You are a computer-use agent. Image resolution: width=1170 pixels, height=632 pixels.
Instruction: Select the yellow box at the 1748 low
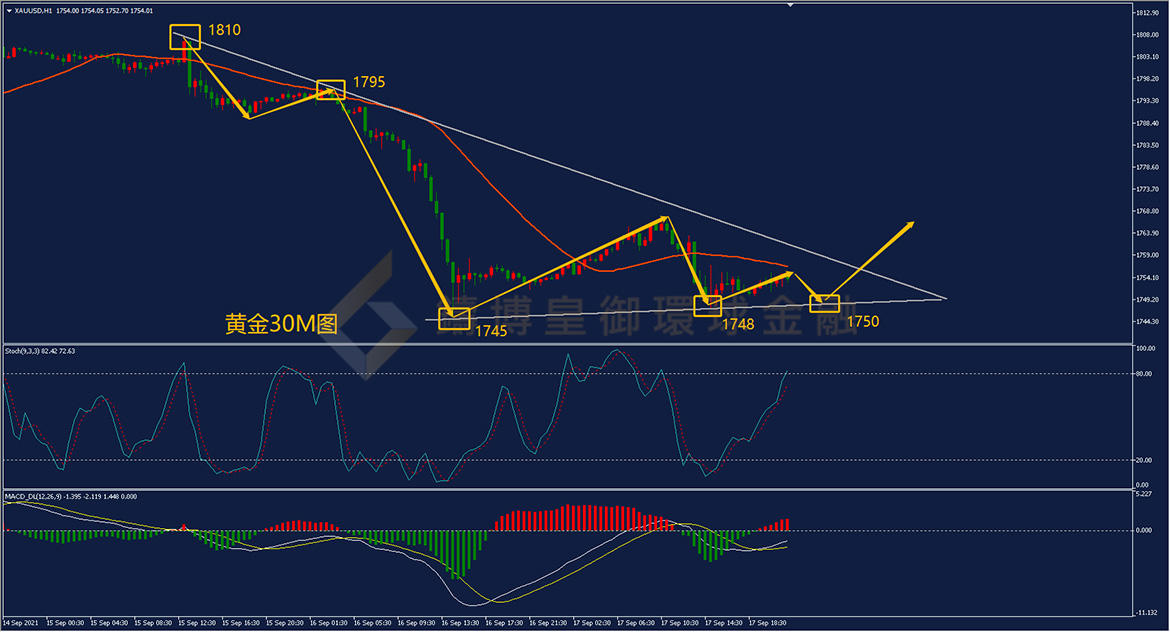[707, 306]
